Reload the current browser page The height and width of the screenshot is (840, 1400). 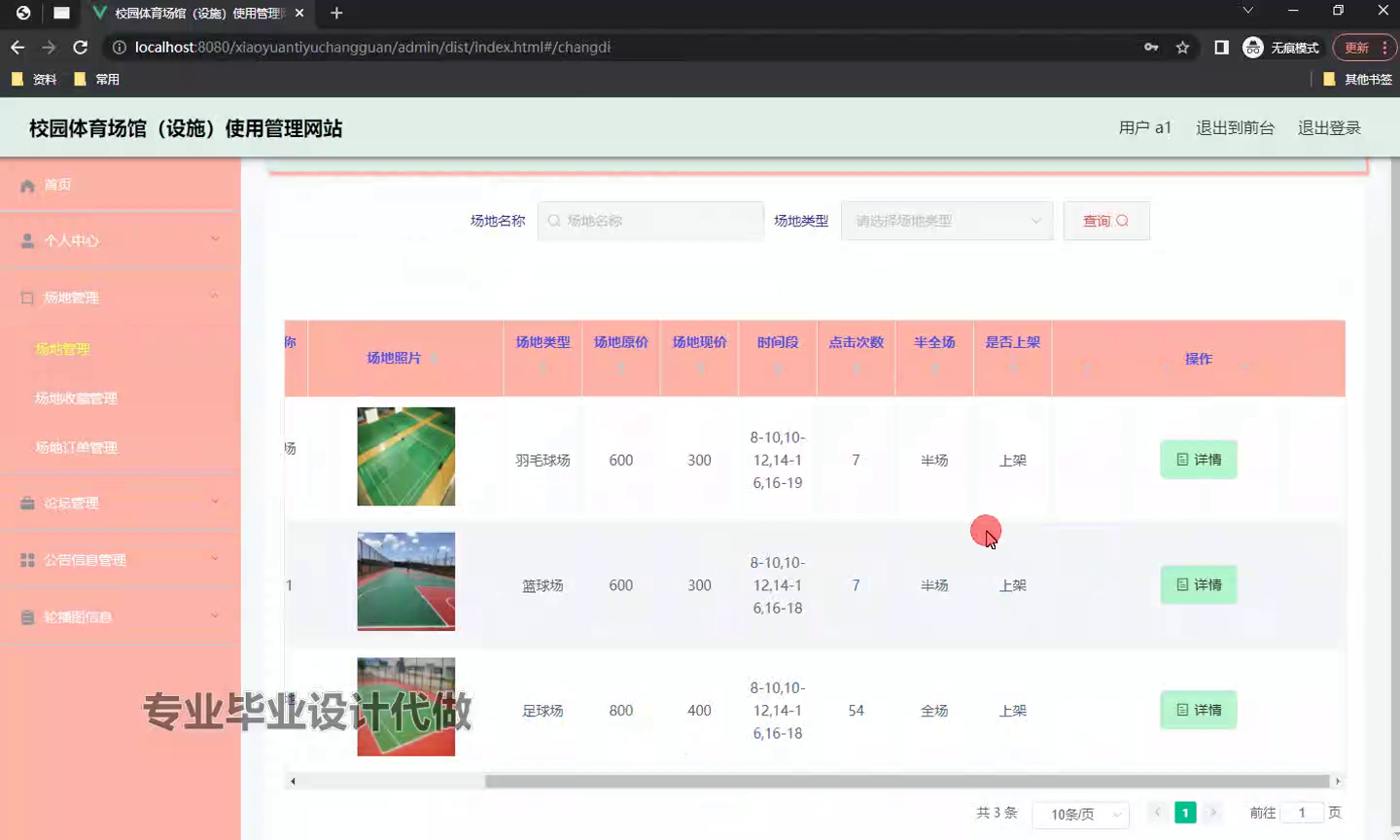[x=81, y=47]
